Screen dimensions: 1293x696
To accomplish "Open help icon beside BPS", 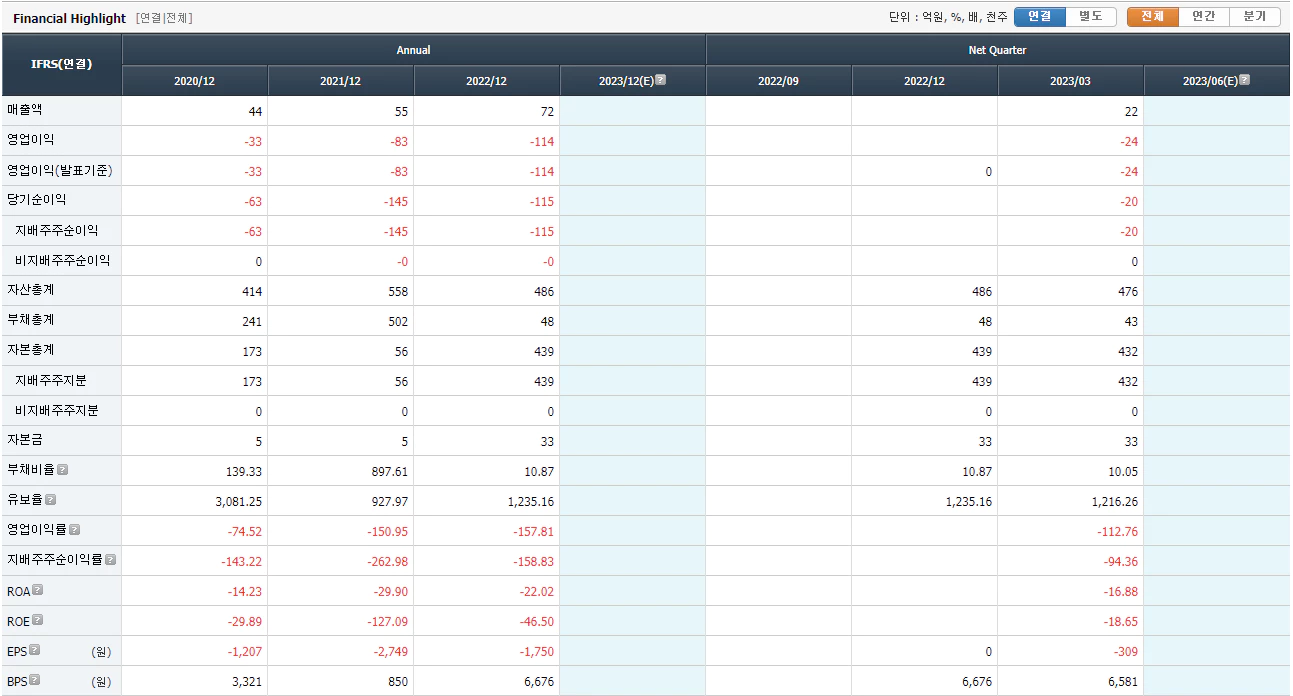I will tap(35, 680).
